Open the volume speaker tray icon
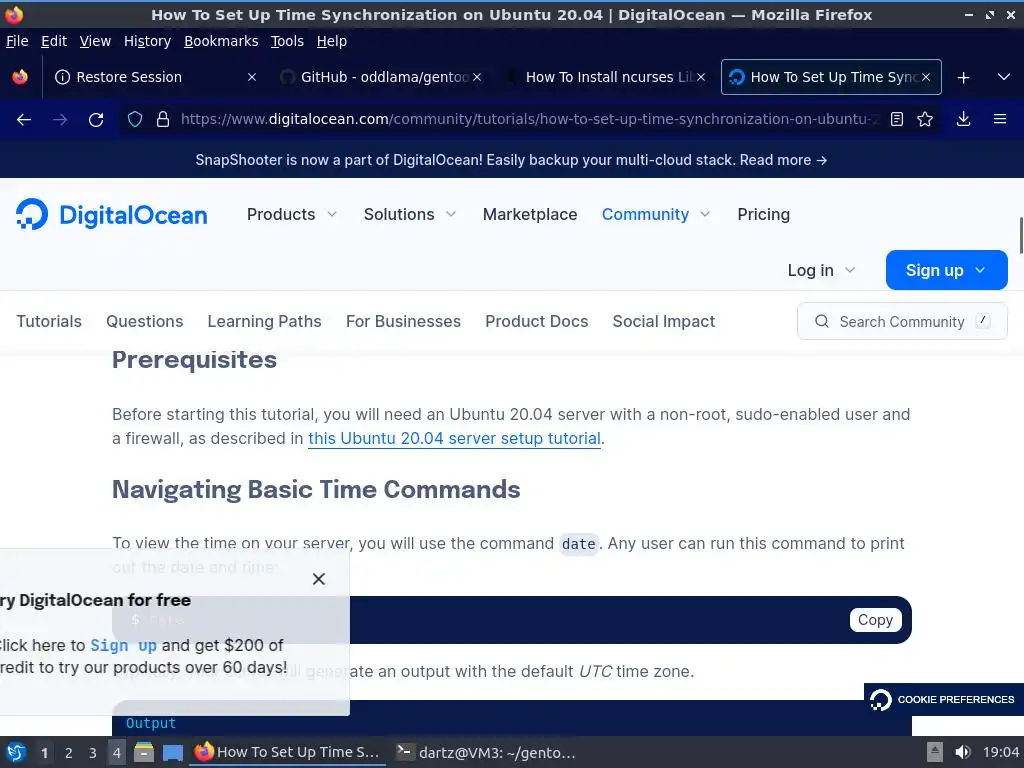Screen dimensions: 1024x768 click(x=962, y=752)
